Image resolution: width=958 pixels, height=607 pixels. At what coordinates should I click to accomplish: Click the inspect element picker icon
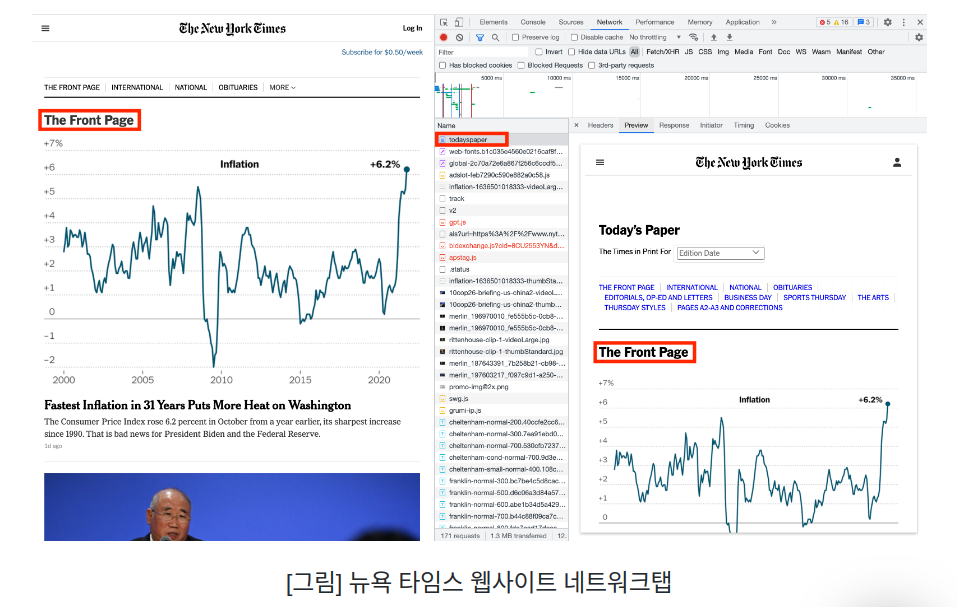(444, 22)
